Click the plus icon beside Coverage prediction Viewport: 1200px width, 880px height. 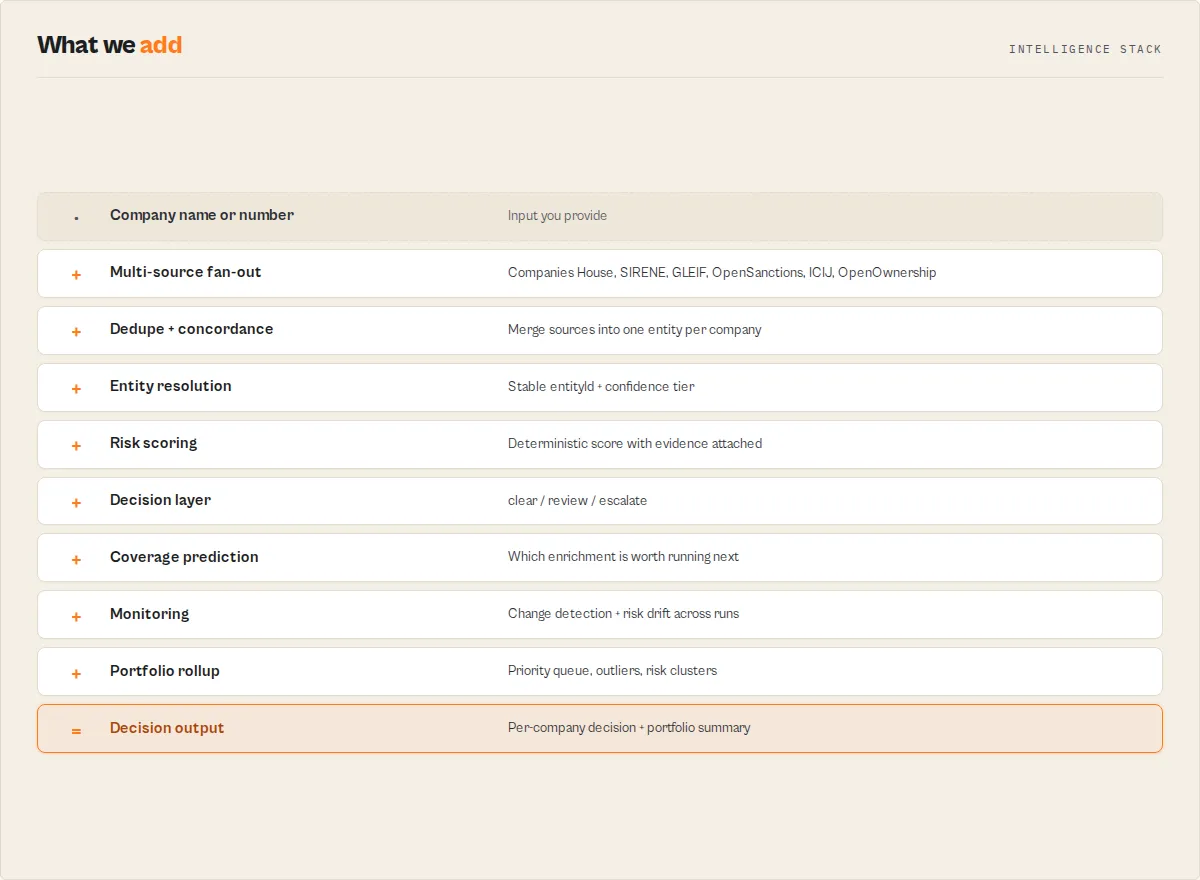tap(76, 559)
